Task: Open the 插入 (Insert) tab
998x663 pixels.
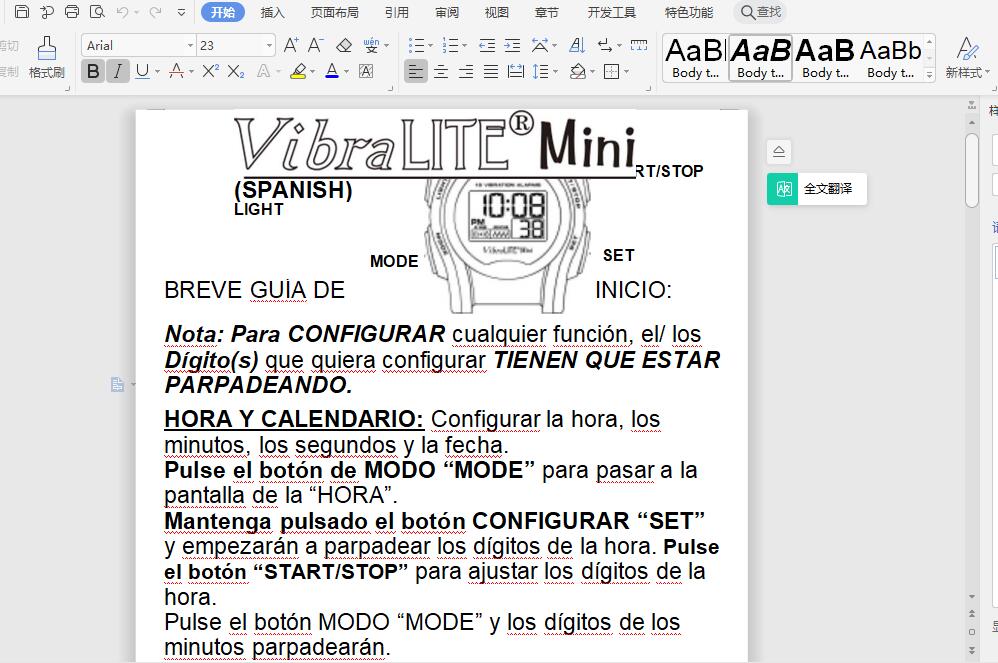Action: (272, 12)
